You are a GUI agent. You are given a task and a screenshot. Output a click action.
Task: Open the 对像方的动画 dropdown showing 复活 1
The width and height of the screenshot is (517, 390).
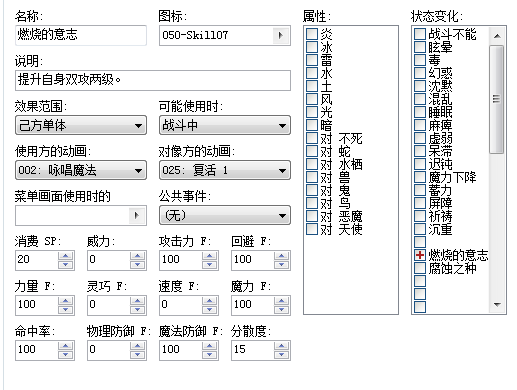click(x=225, y=170)
